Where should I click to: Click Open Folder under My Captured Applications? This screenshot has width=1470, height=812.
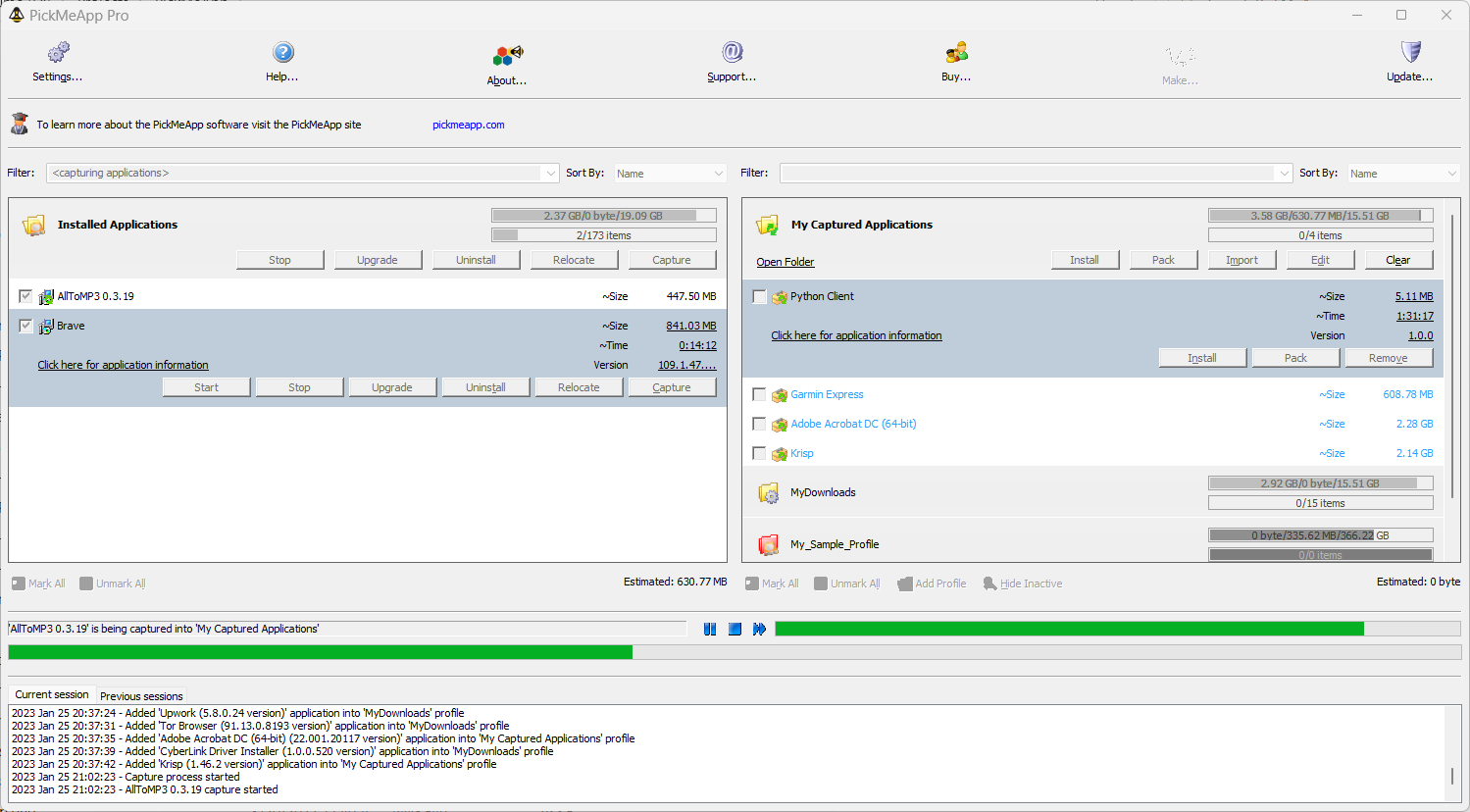785,262
